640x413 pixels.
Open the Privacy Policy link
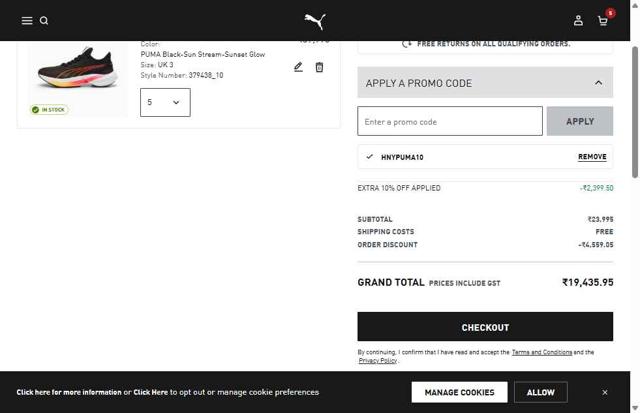pos(378,361)
